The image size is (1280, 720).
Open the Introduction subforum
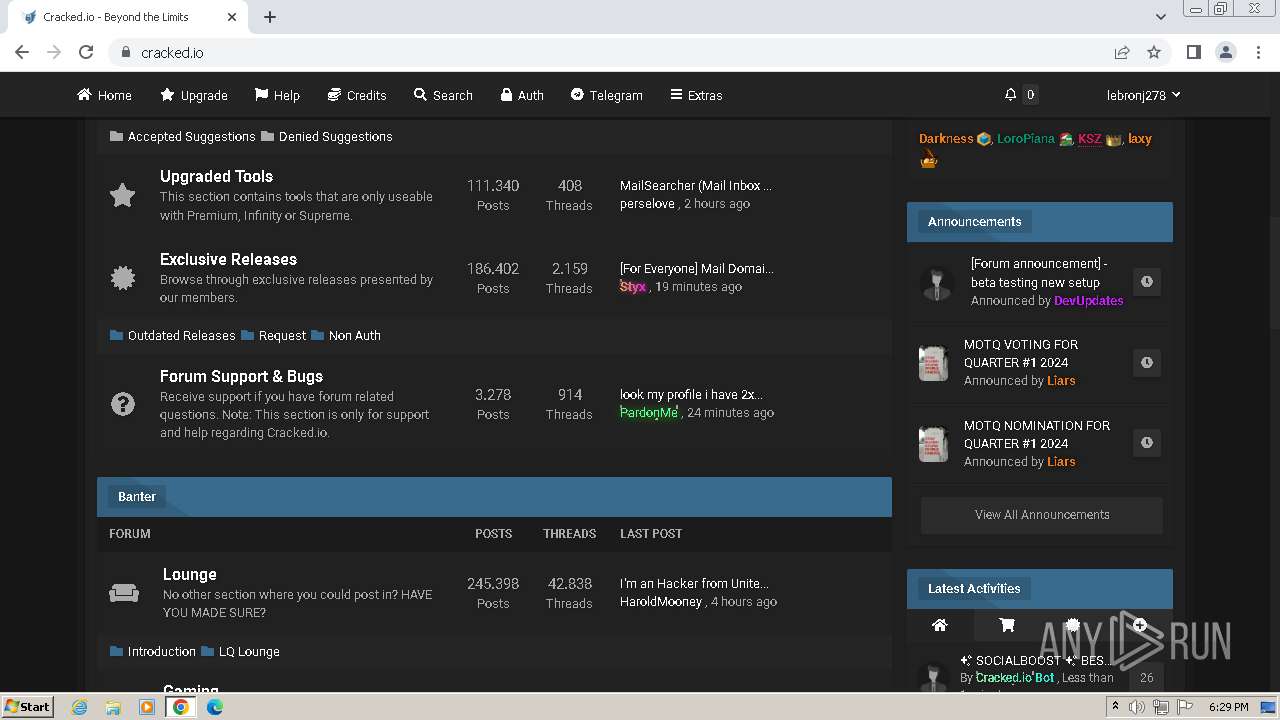click(x=161, y=651)
